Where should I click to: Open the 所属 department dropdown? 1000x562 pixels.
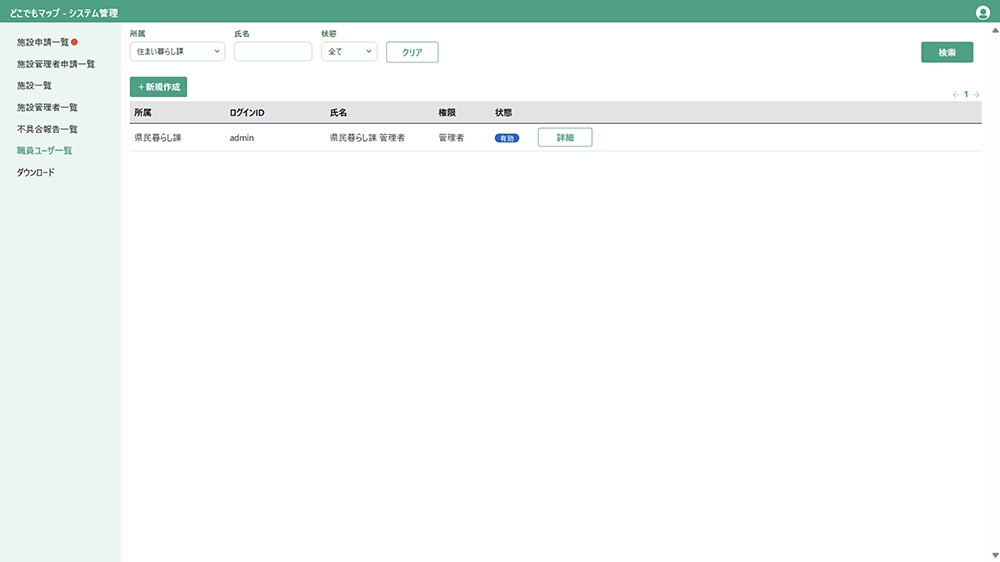pyautogui.click(x=177, y=52)
